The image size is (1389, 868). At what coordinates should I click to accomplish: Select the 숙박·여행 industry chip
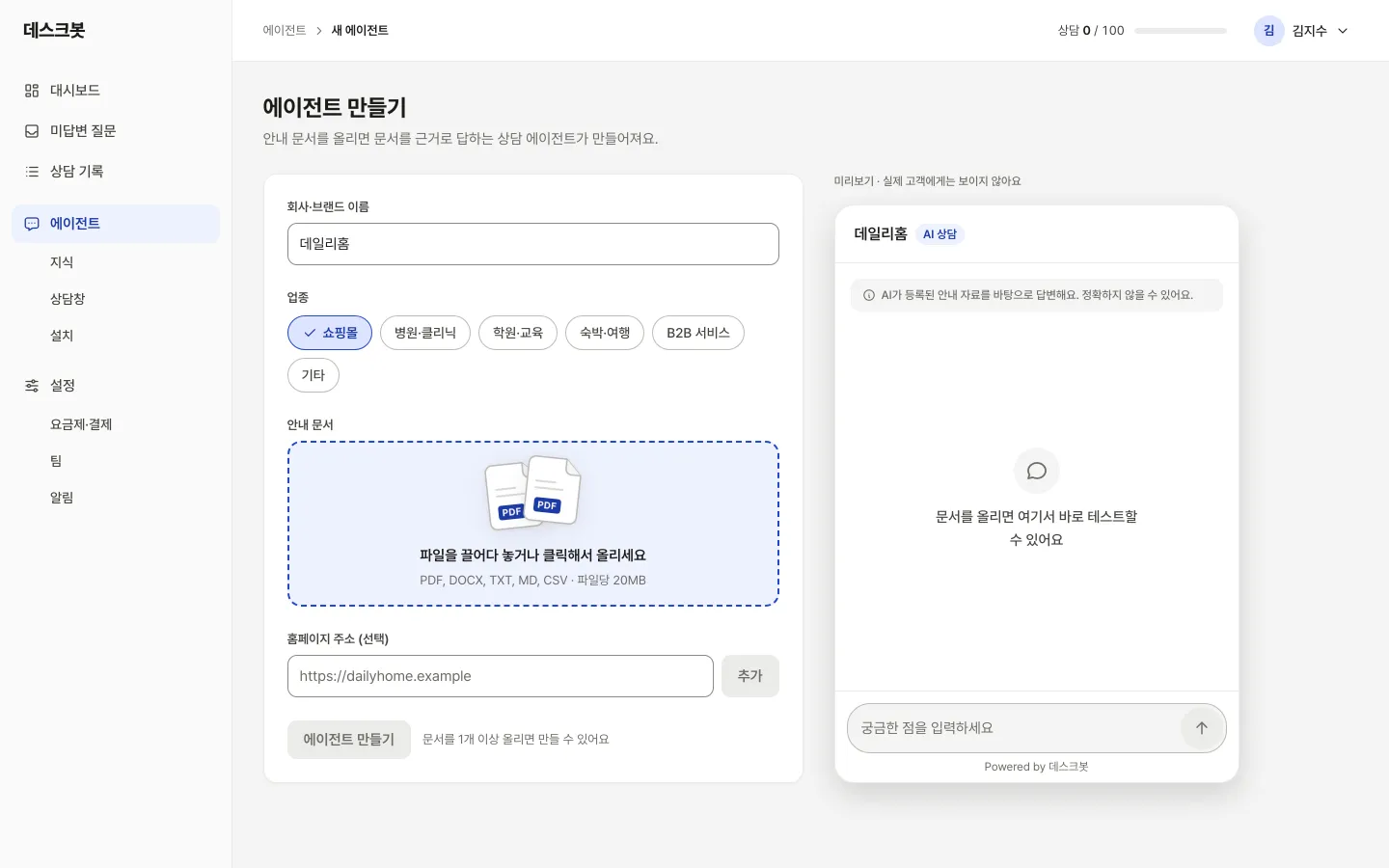(605, 333)
